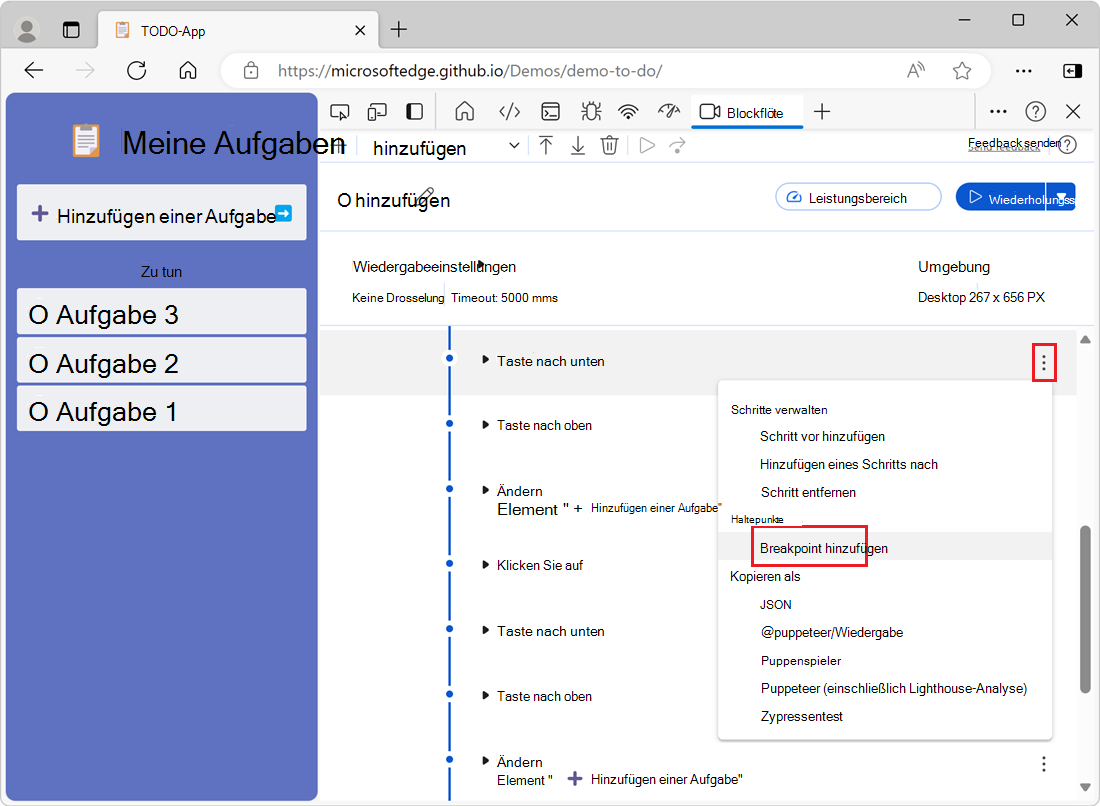Toggle the DevTools sidebar dock icon
The image size is (1100, 806).
415,112
